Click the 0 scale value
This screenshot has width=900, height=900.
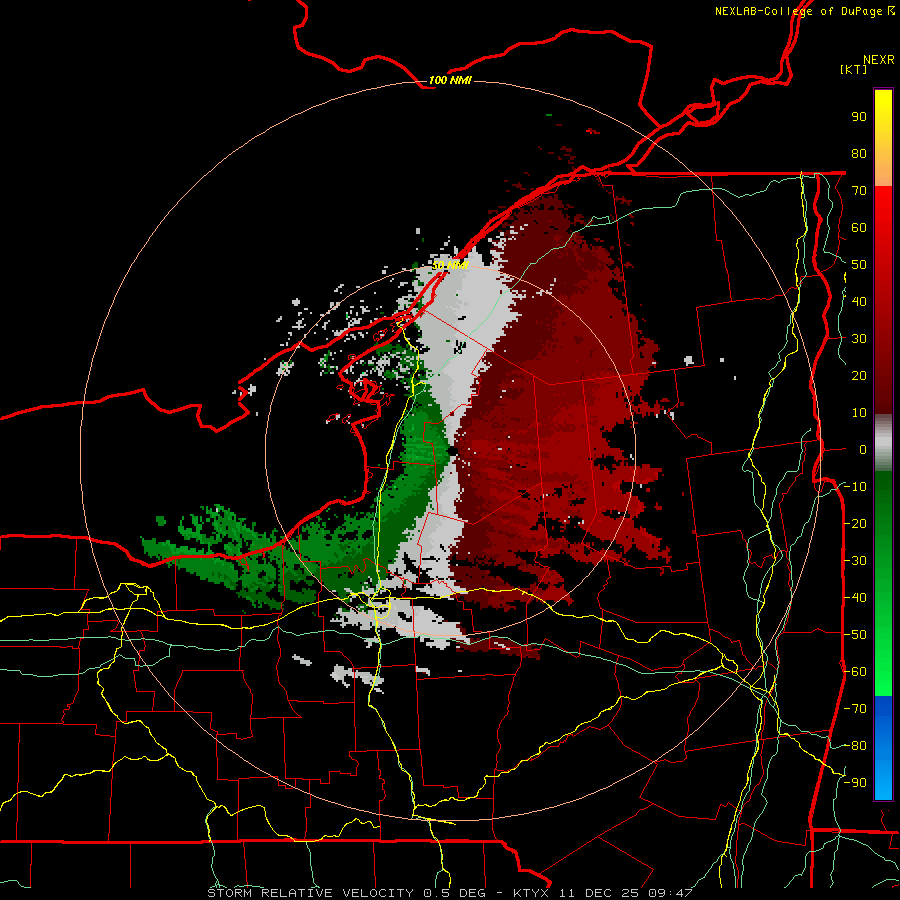pyautogui.click(x=863, y=449)
